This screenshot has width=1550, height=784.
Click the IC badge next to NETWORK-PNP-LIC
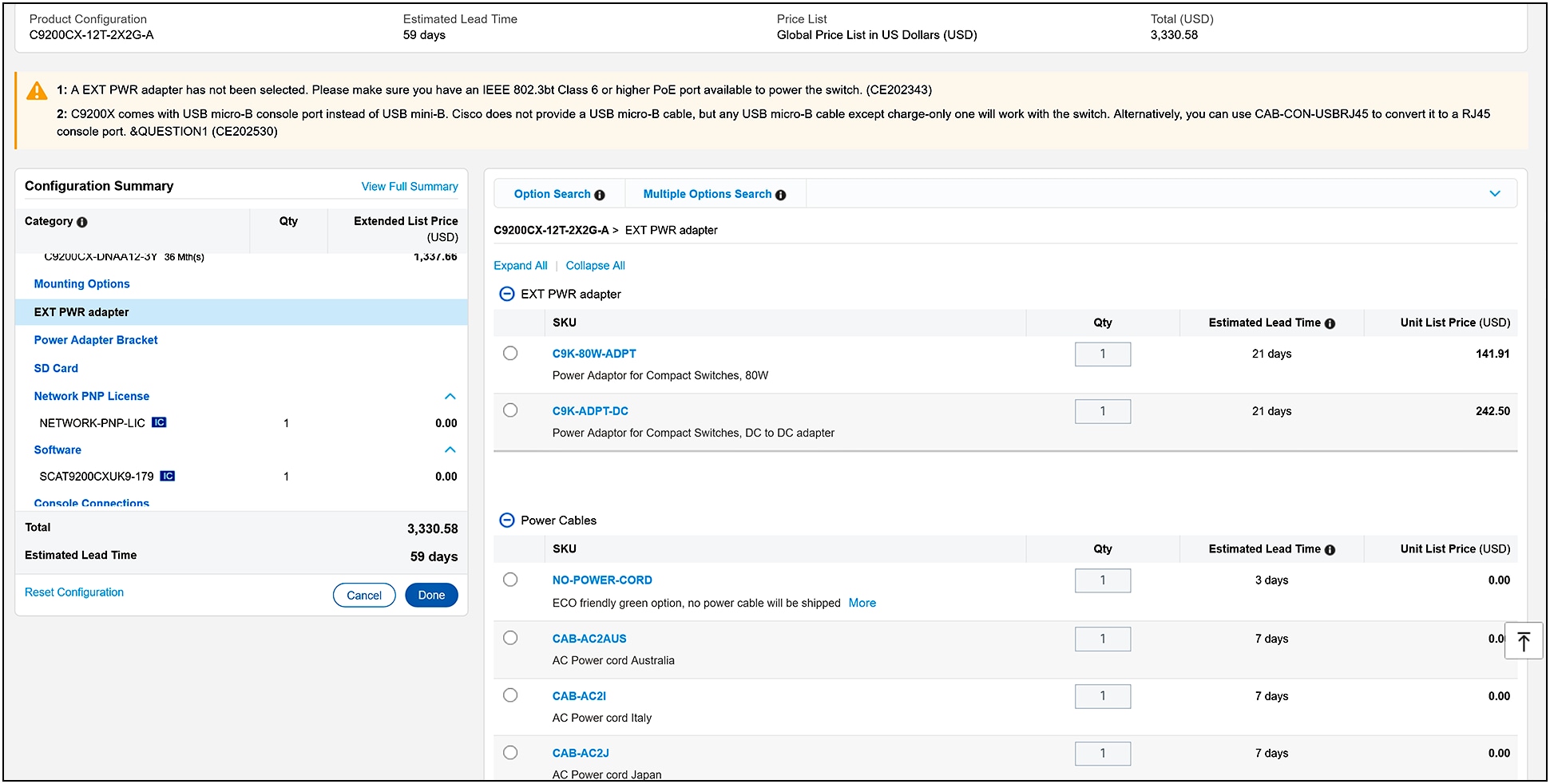(159, 422)
